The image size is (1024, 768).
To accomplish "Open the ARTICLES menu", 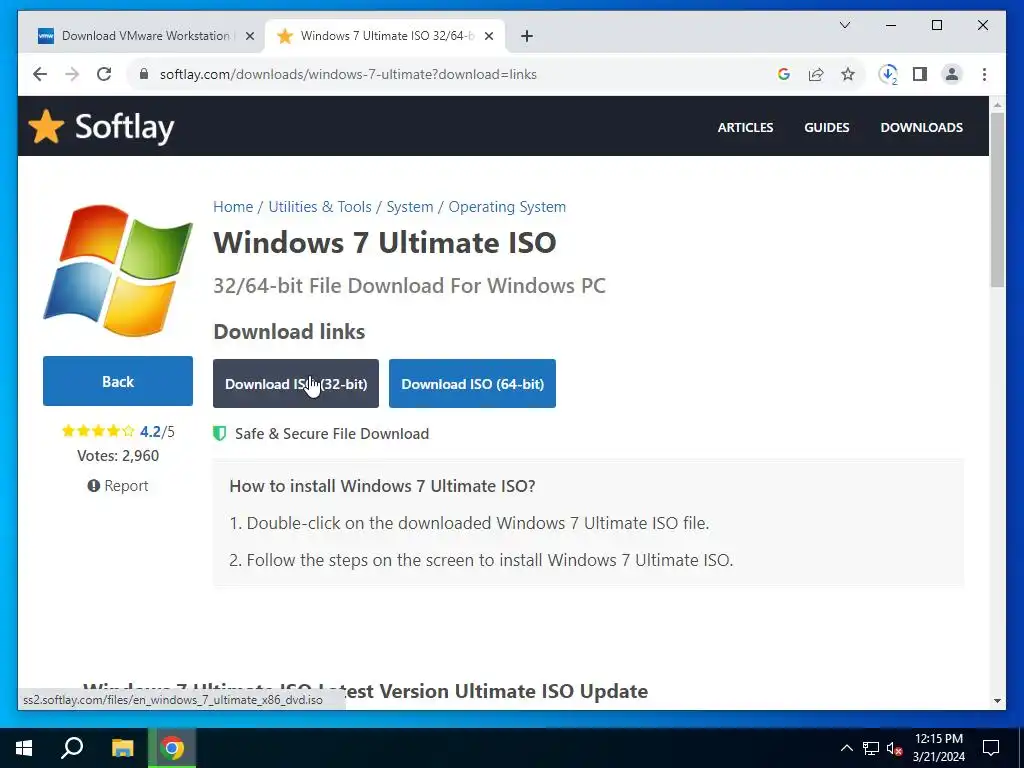I will [x=745, y=127].
